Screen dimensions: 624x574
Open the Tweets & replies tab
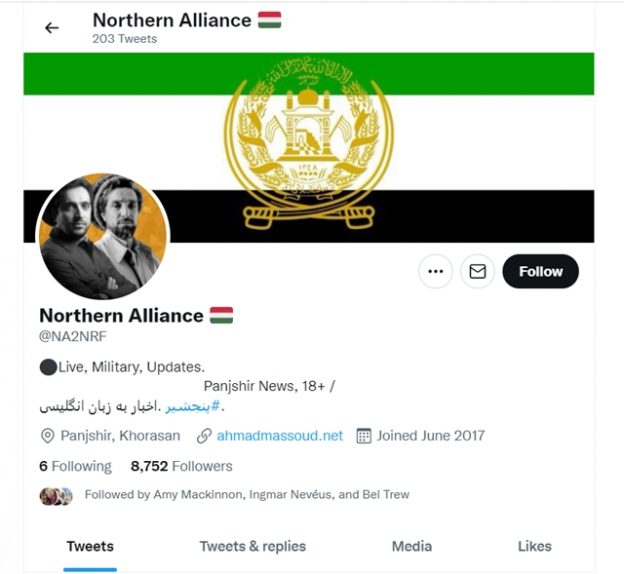click(252, 546)
